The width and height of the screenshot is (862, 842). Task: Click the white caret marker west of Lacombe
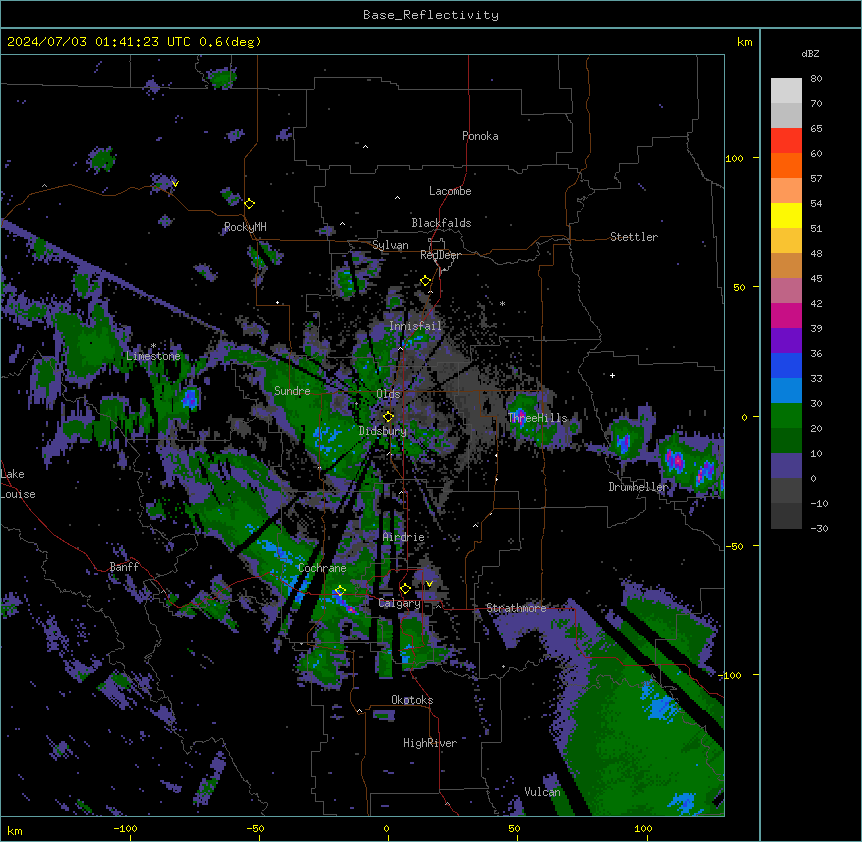point(397,197)
